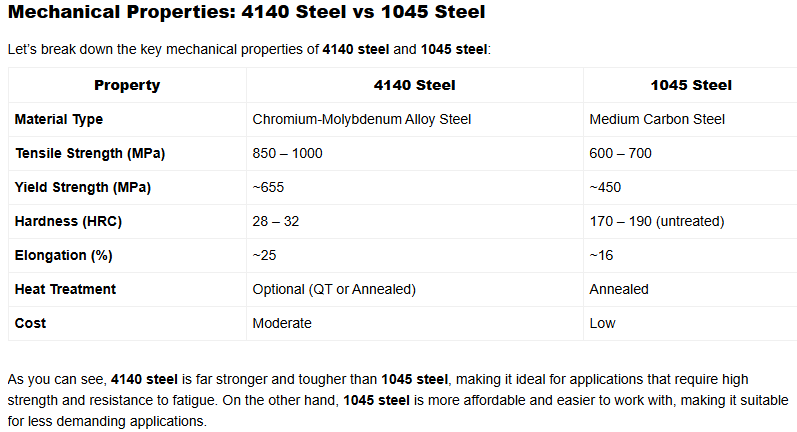Click the '600 – 700' tensile value
Screen dimensions: 797x432
coord(620,154)
